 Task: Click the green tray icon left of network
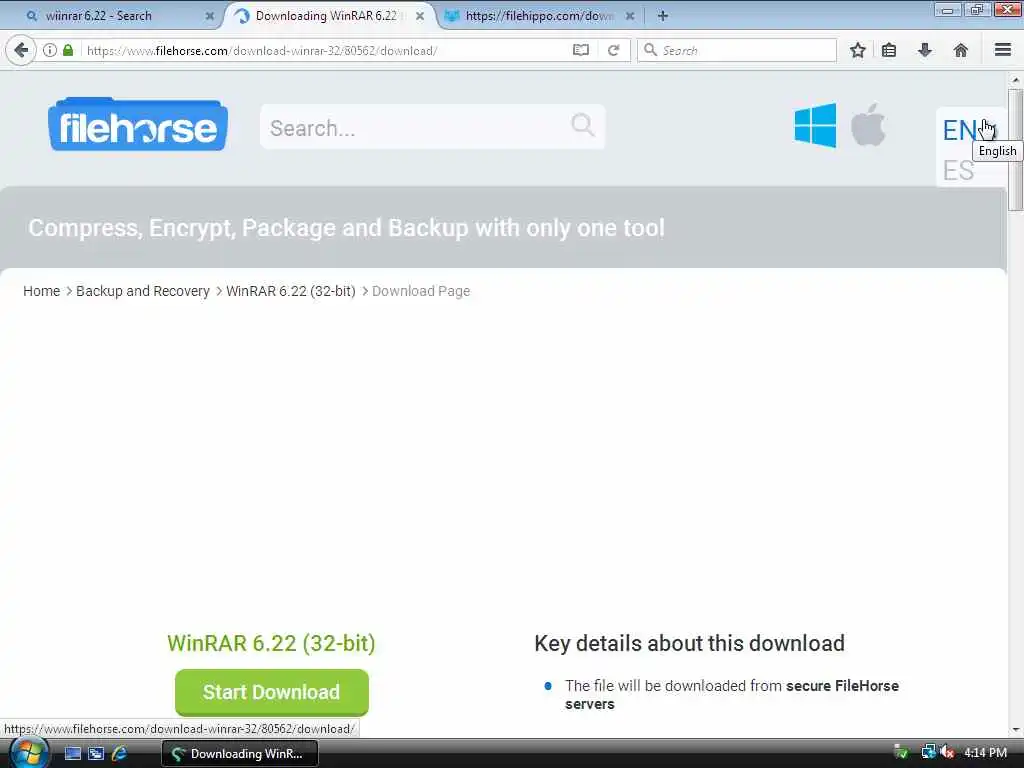coord(901,753)
